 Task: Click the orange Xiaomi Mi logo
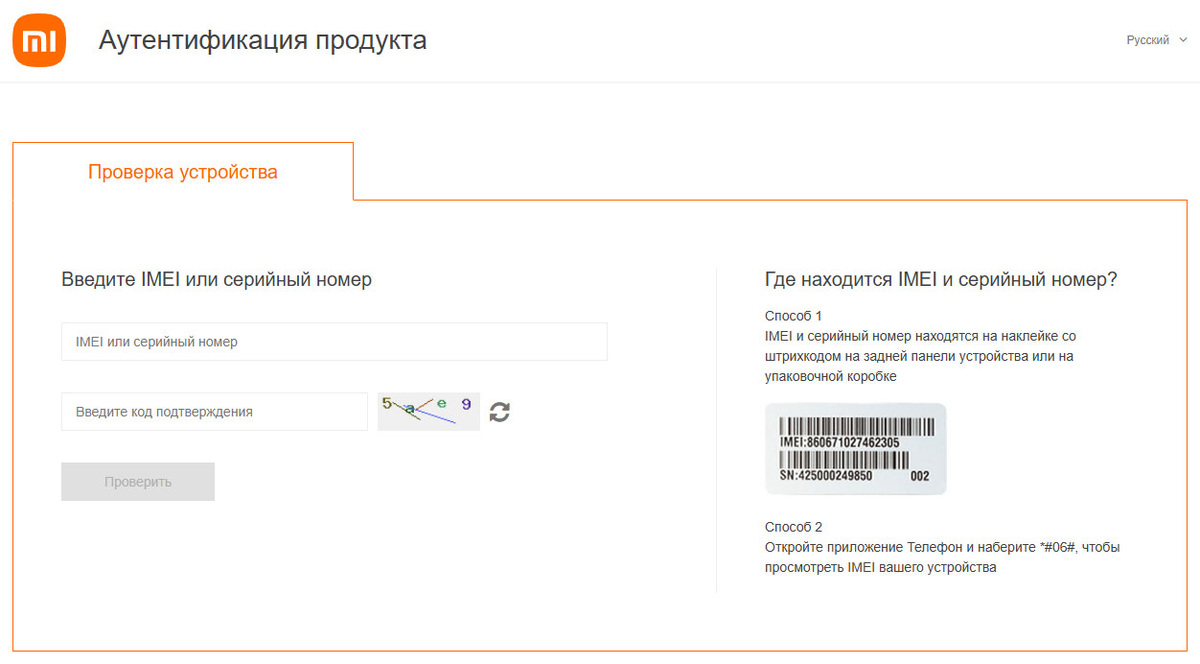[x=39, y=40]
